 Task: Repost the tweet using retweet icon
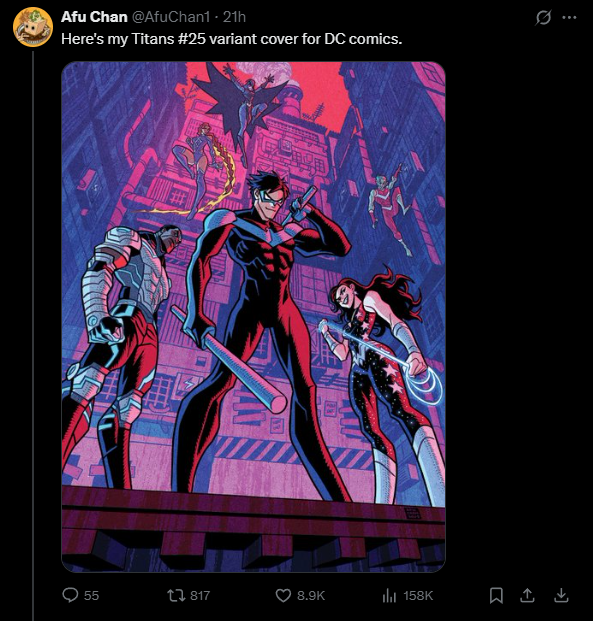point(175,595)
